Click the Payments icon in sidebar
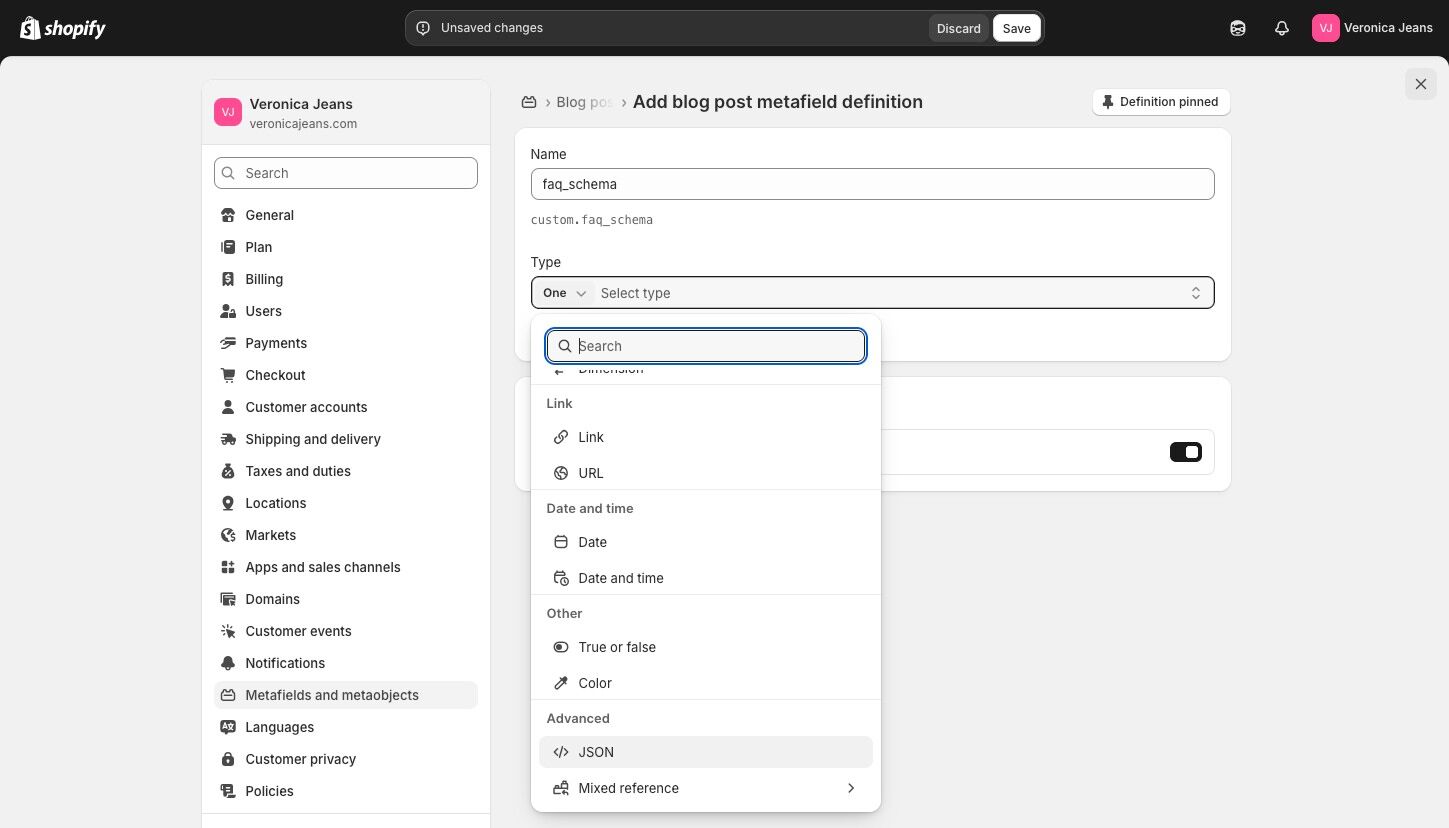The width and height of the screenshot is (1449, 828). point(228,343)
